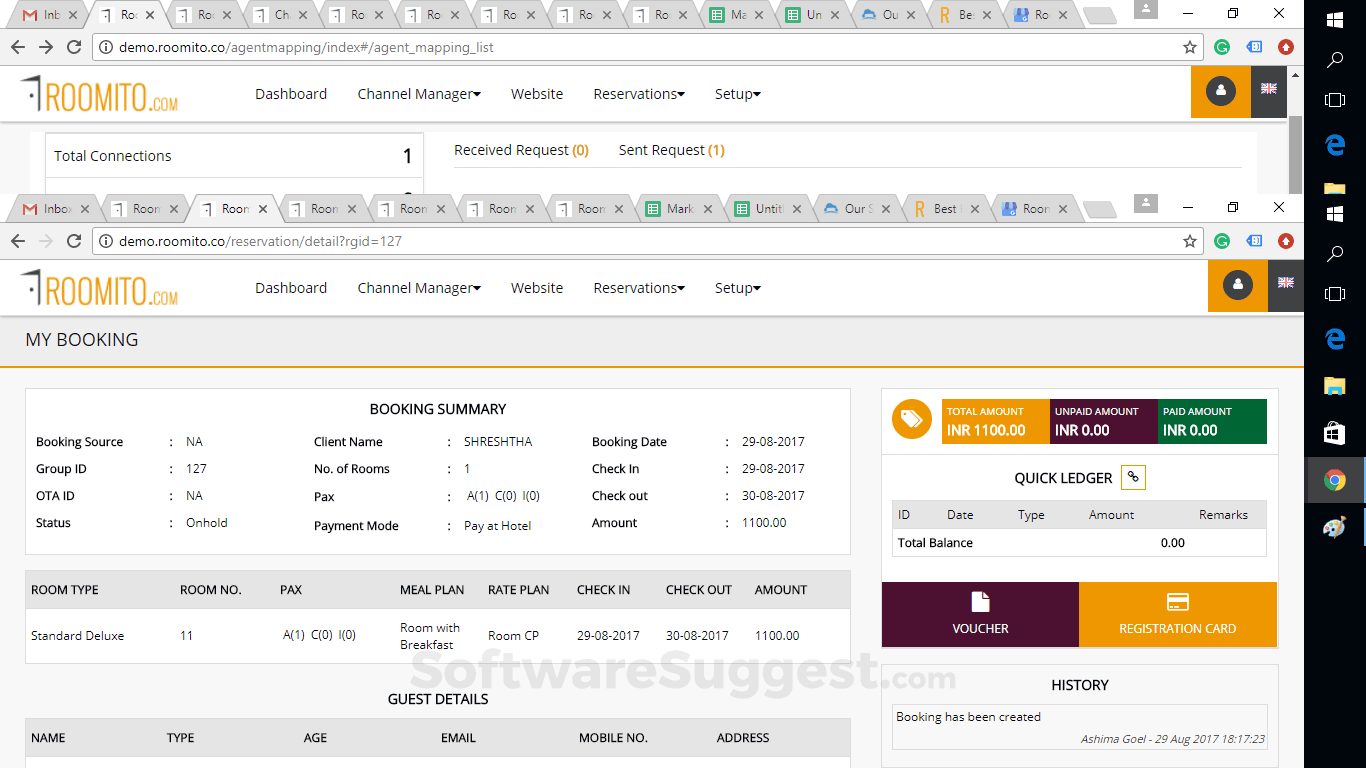Open the Registration Card
The image size is (1366, 768).
pos(1178,614)
